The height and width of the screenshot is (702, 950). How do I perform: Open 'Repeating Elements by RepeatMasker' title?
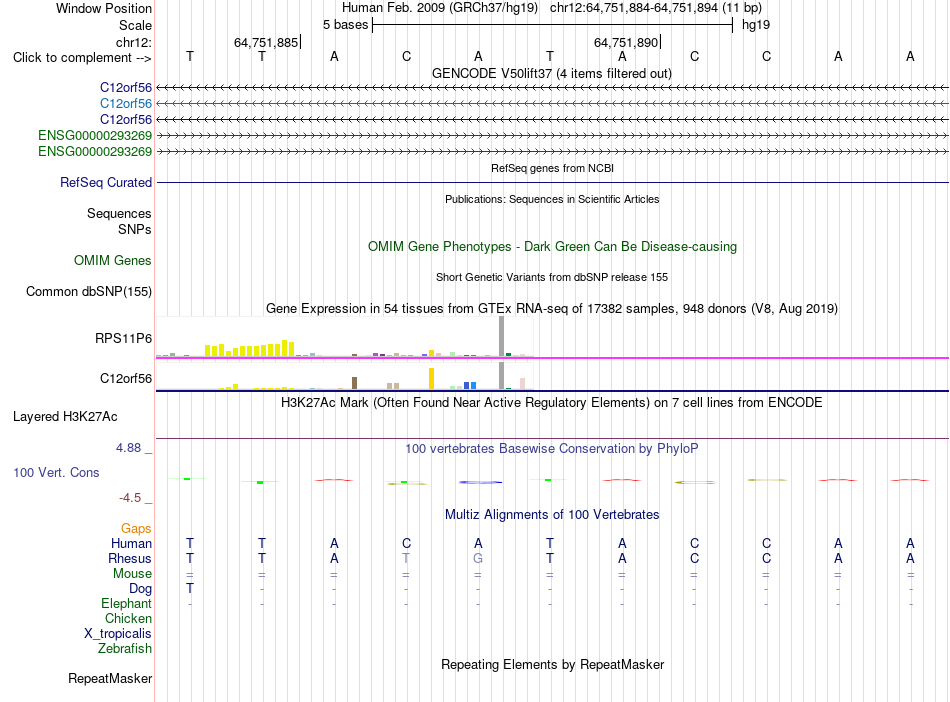552,664
